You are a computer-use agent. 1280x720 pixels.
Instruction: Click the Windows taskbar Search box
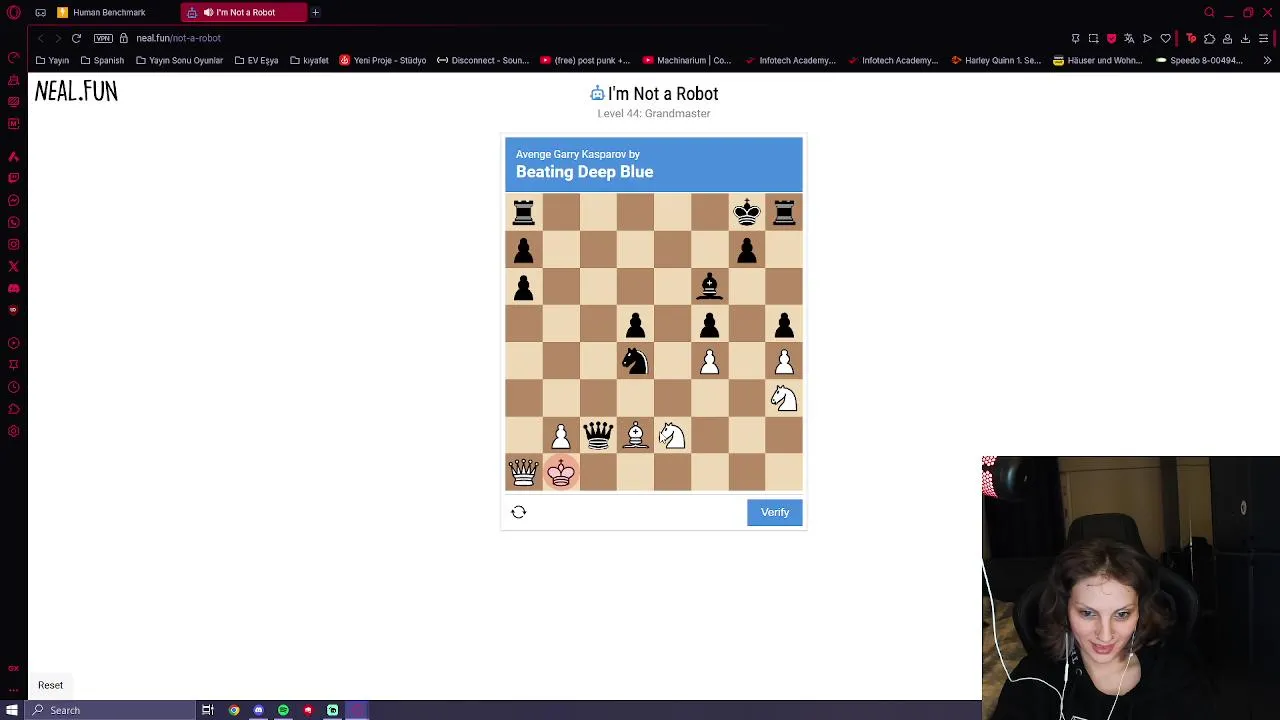pos(110,710)
